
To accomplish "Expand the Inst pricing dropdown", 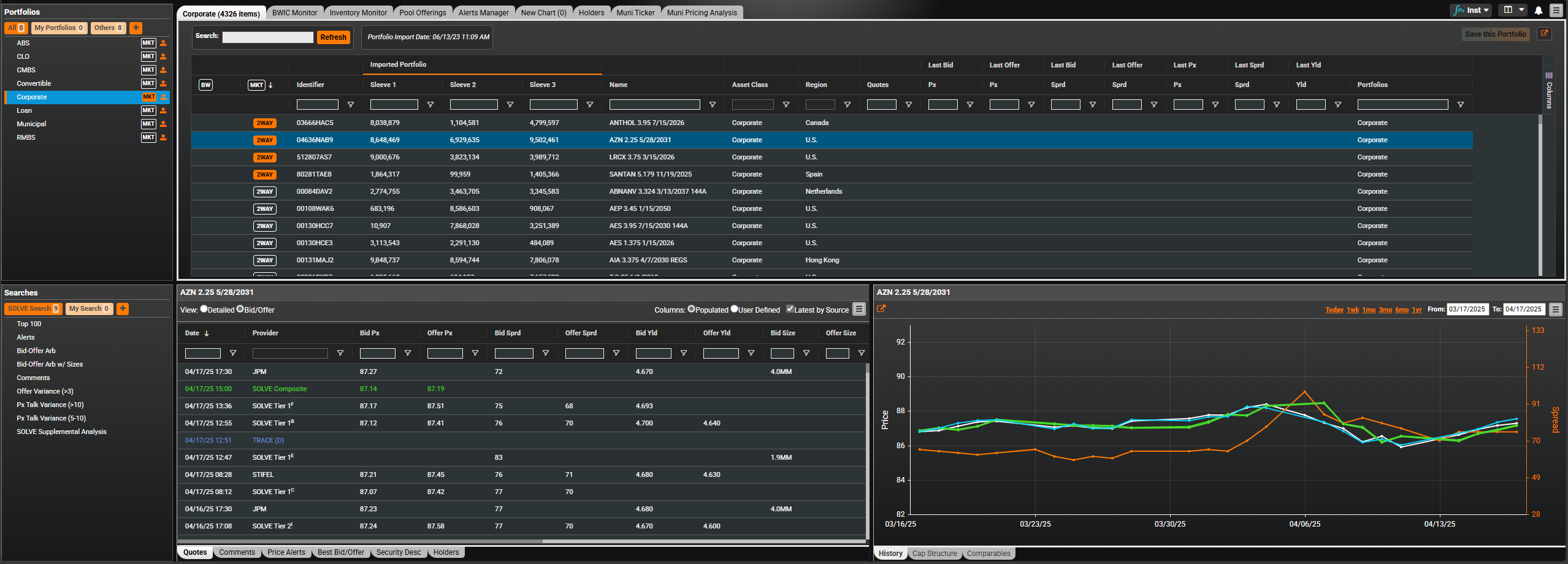I will [1471, 10].
